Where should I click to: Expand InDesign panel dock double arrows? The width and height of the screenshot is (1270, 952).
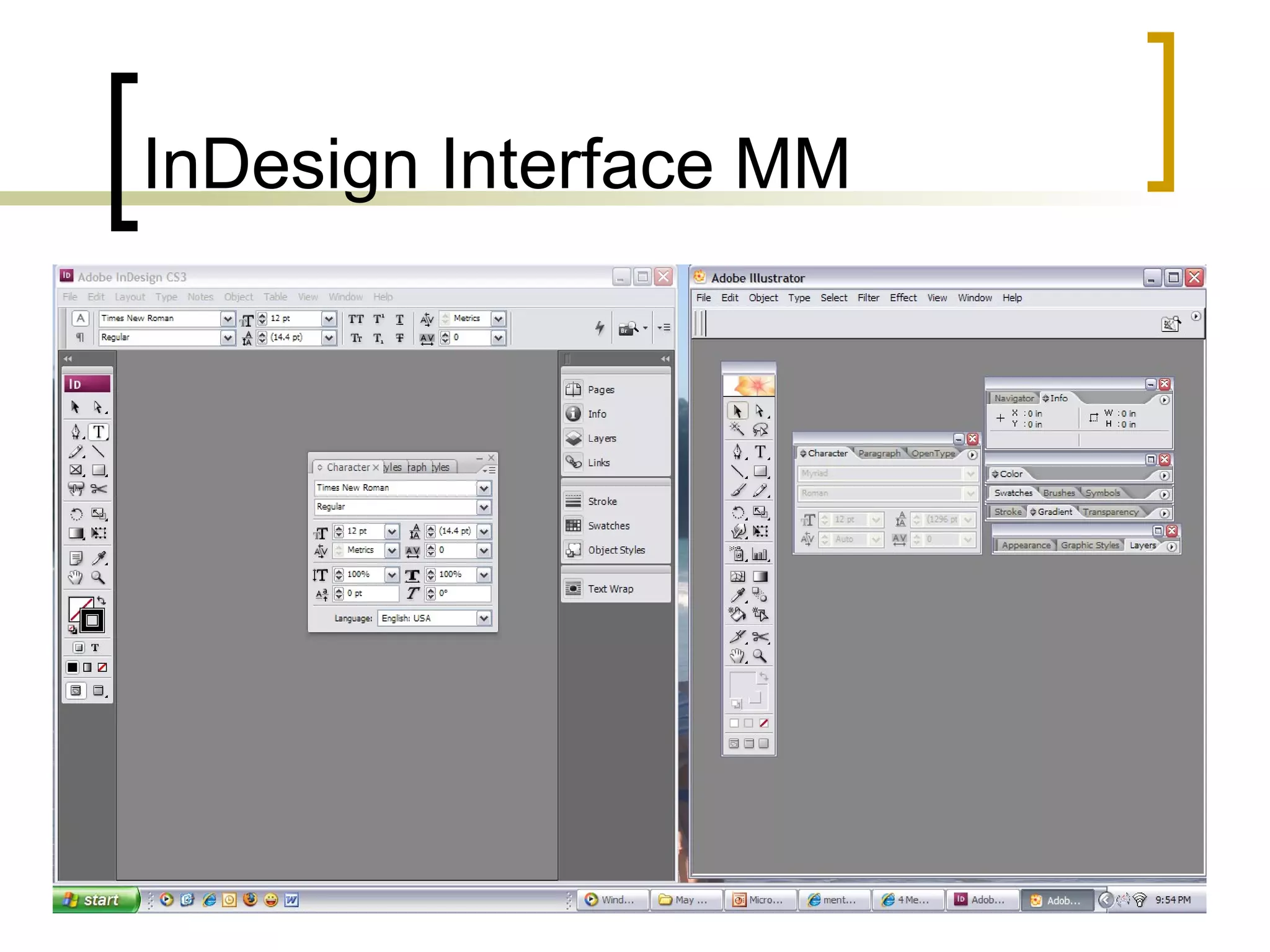[665, 359]
